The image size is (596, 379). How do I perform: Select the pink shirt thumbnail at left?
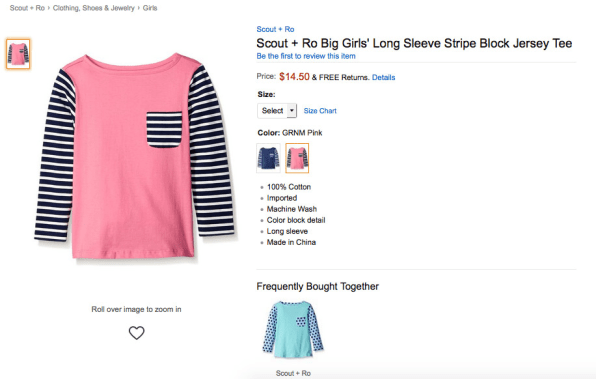pos(18,54)
